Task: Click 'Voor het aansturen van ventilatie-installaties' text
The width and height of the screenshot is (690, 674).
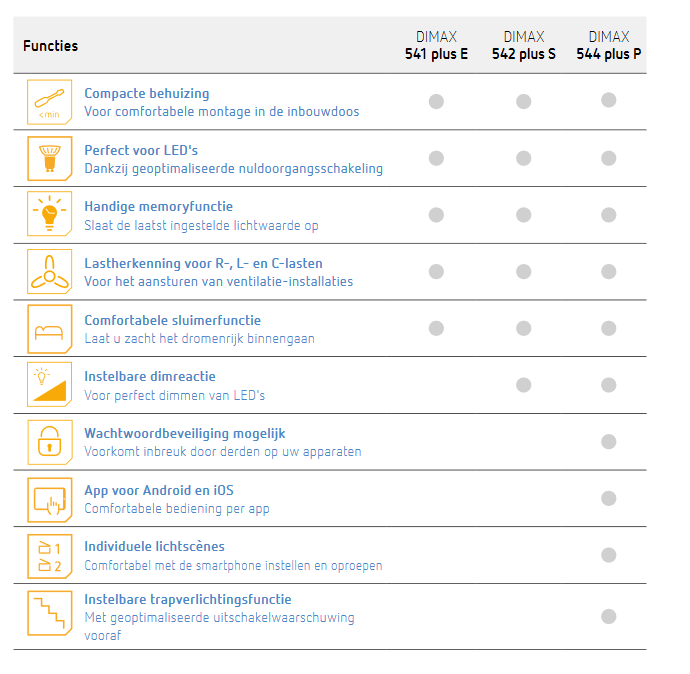Action: 219,282
